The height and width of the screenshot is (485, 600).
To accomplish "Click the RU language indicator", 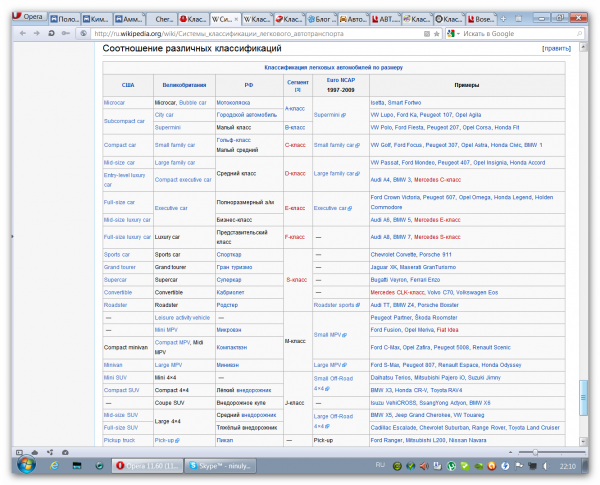I will [x=380, y=465].
